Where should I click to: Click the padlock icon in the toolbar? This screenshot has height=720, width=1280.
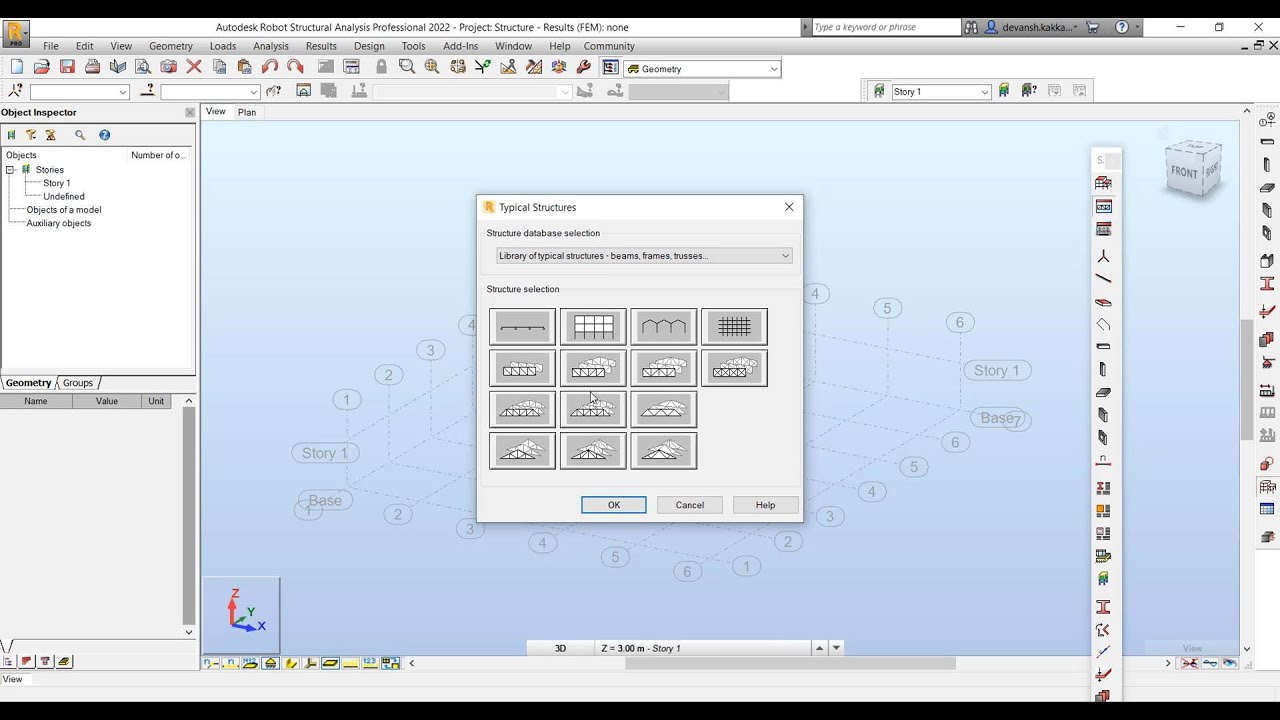pos(381,67)
